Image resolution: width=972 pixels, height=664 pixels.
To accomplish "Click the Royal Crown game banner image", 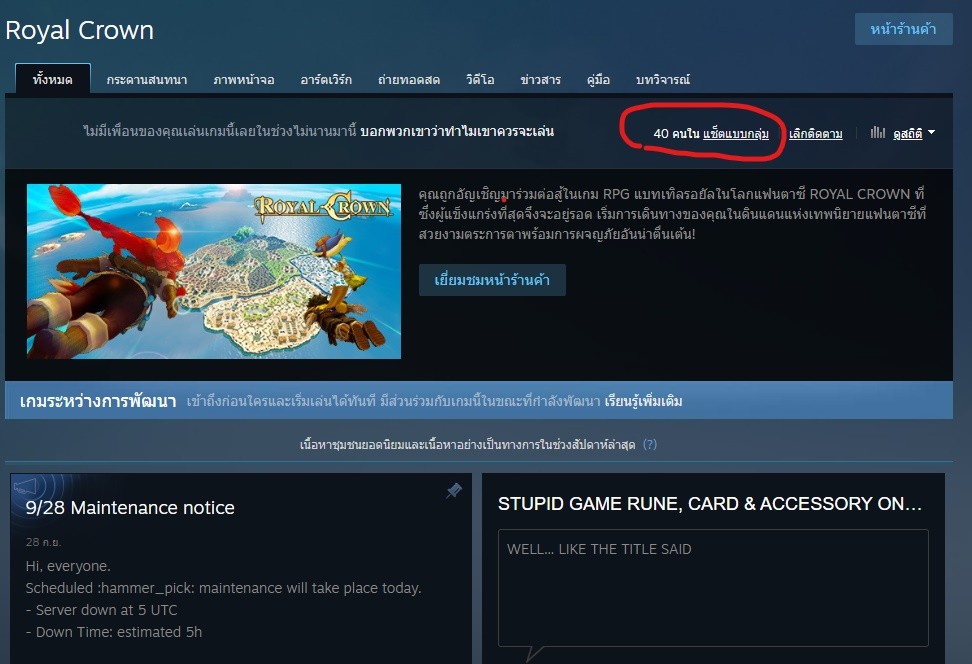I will (214, 271).
